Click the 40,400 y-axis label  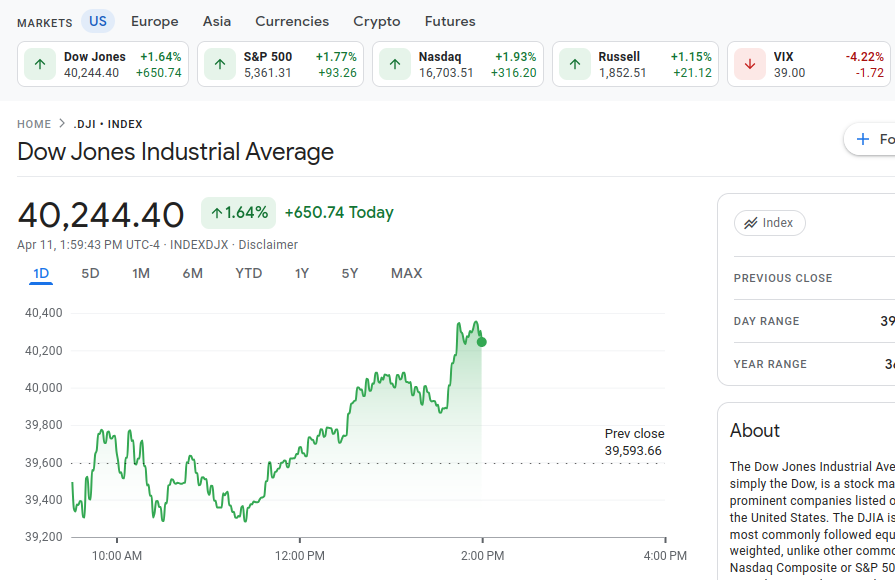(44, 313)
